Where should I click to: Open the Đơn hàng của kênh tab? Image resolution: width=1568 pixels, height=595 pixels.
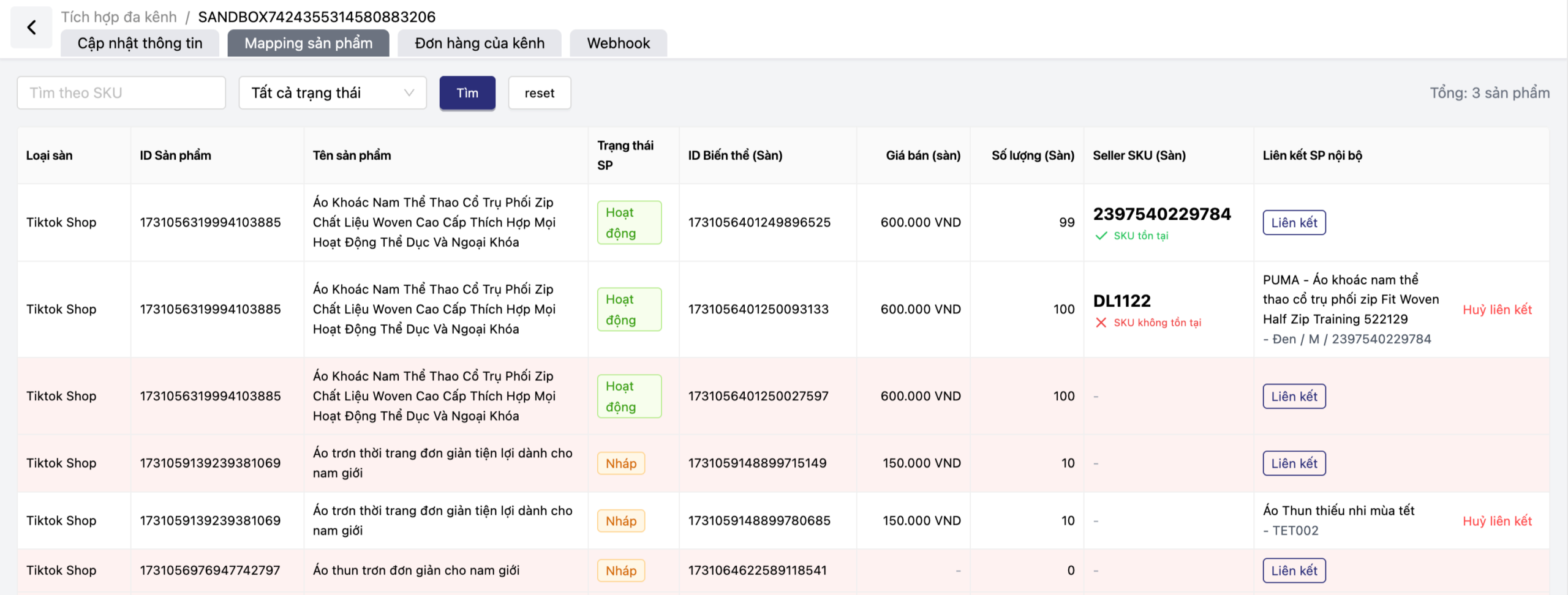[479, 43]
